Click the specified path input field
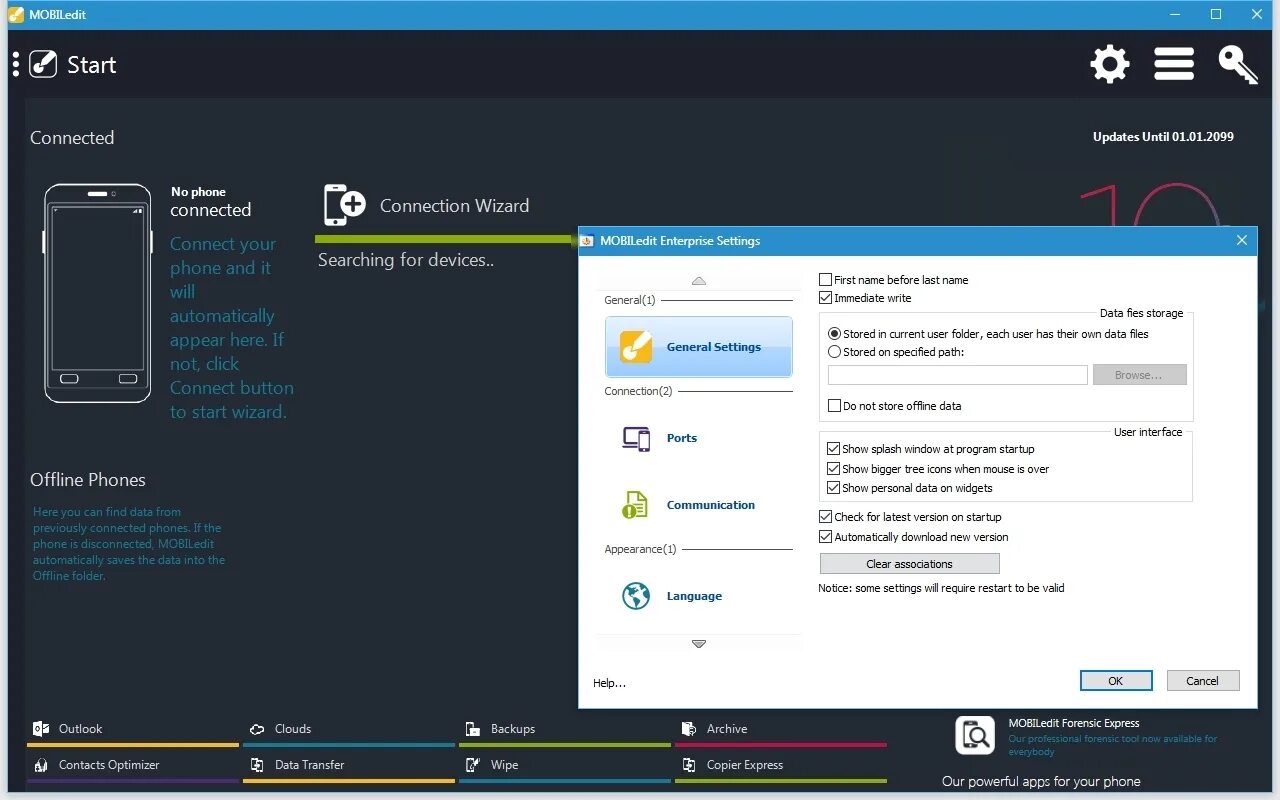 click(x=958, y=375)
